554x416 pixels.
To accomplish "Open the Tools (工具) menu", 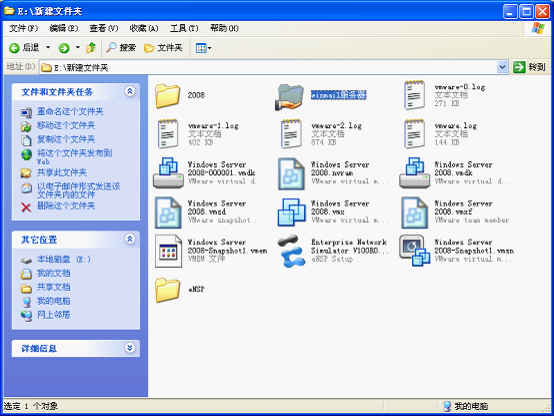I will tap(184, 28).
